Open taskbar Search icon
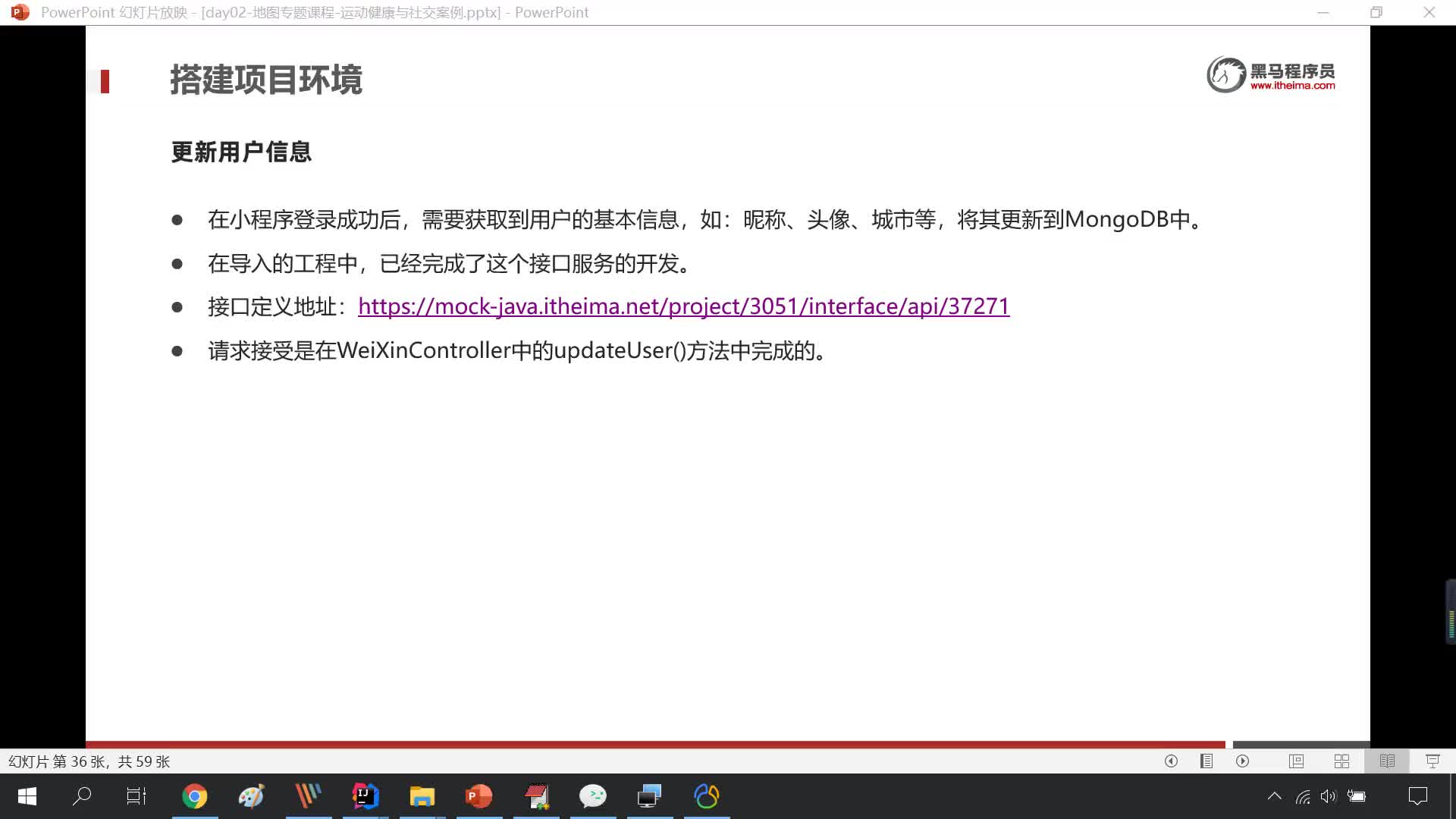This screenshot has width=1456, height=819. (81, 796)
